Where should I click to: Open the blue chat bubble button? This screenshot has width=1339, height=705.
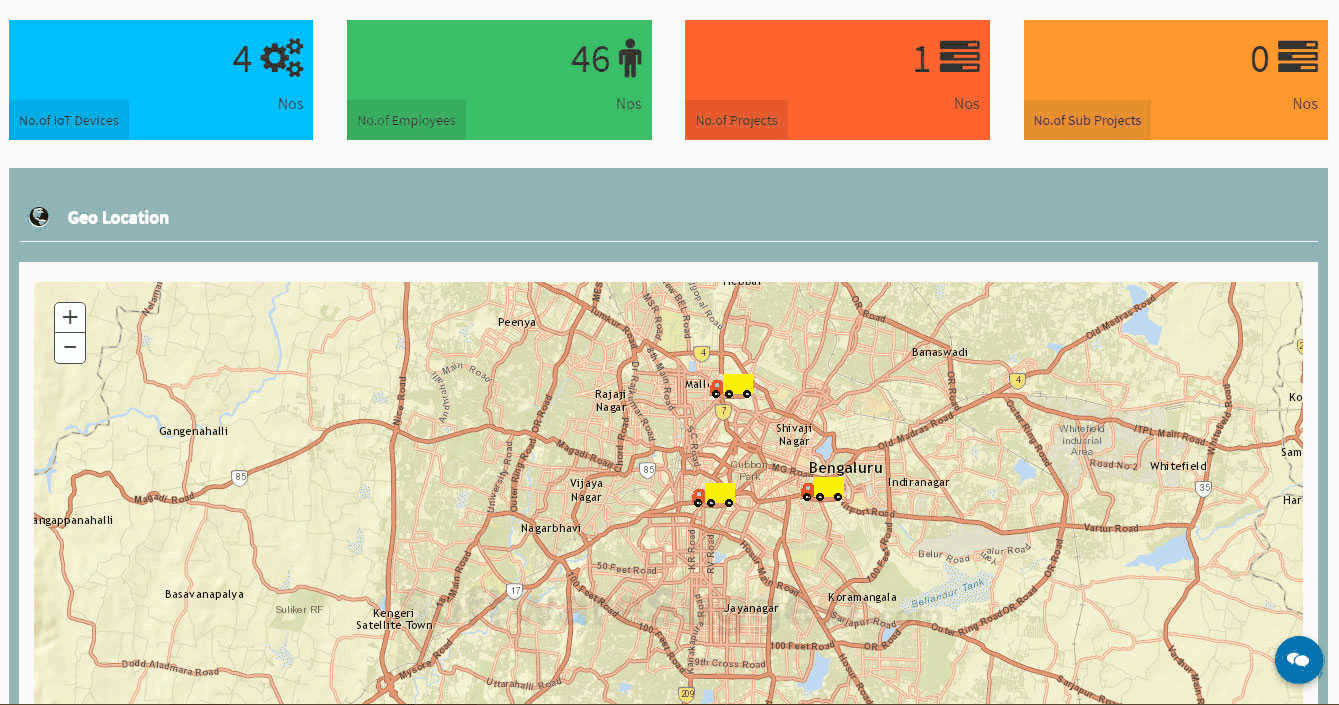pyautogui.click(x=1299, y=660)
